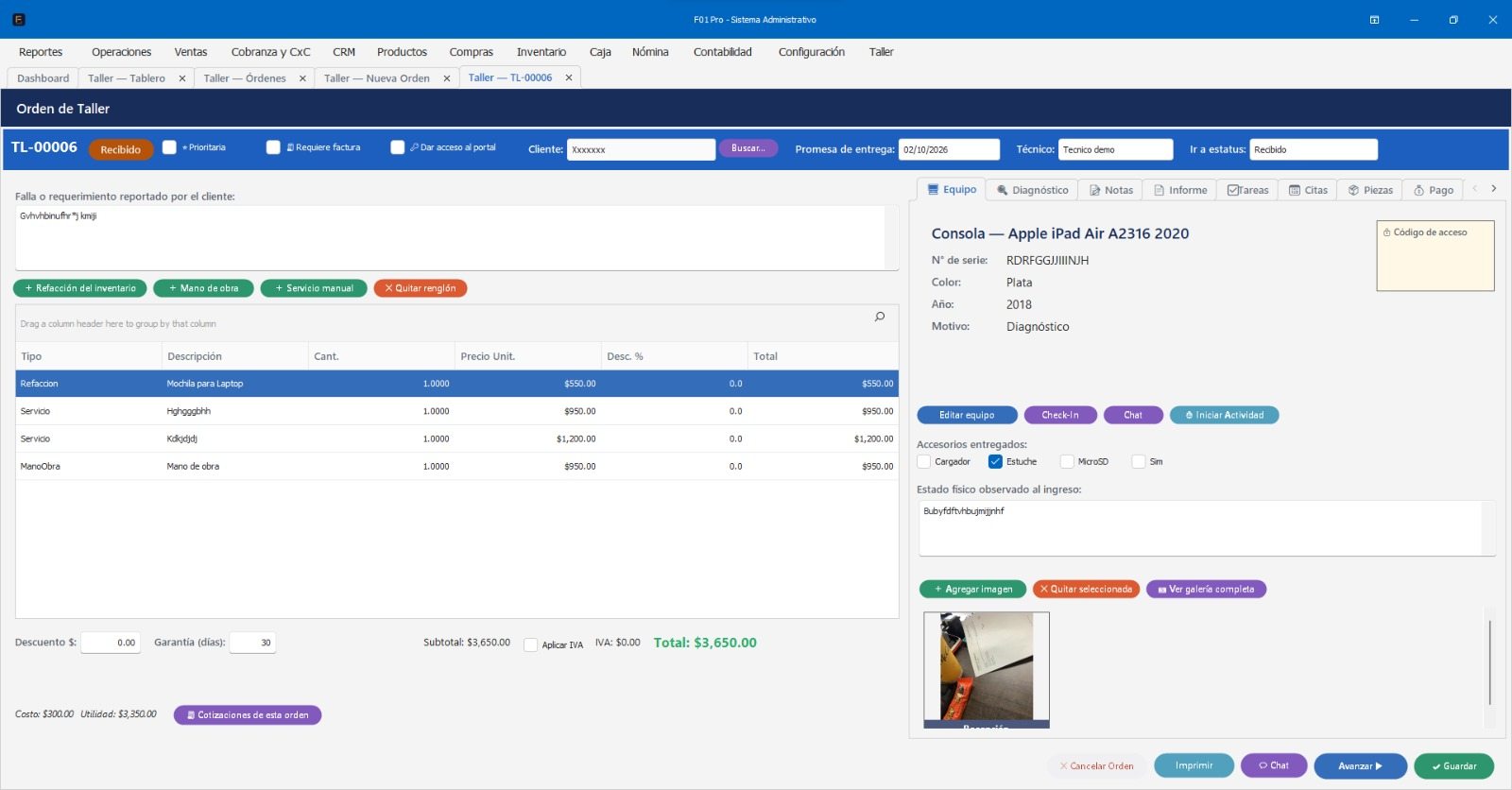Check the Requiere factura box
Viewport: 1512px width, 790px height.
coord(273,147)
